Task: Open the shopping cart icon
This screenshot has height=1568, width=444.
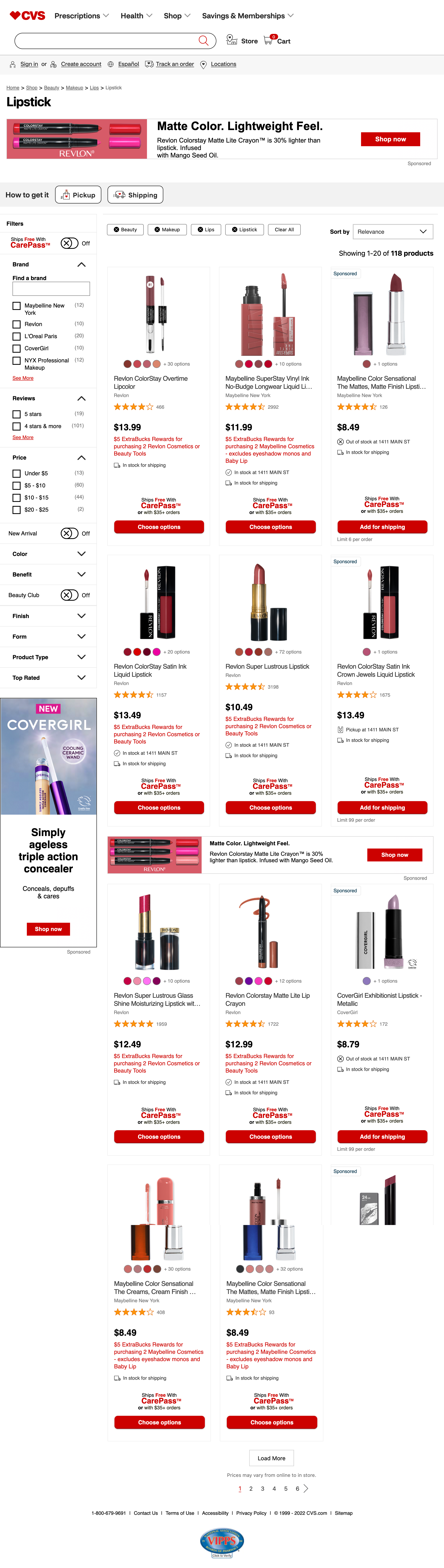Action: pyautogui.click(x=269, y=40)
